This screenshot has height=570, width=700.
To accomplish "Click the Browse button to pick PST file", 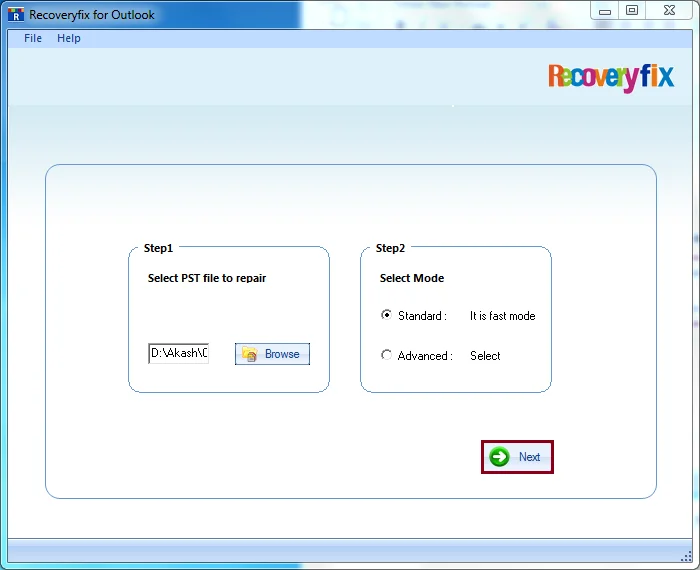I will pos(272,354).
